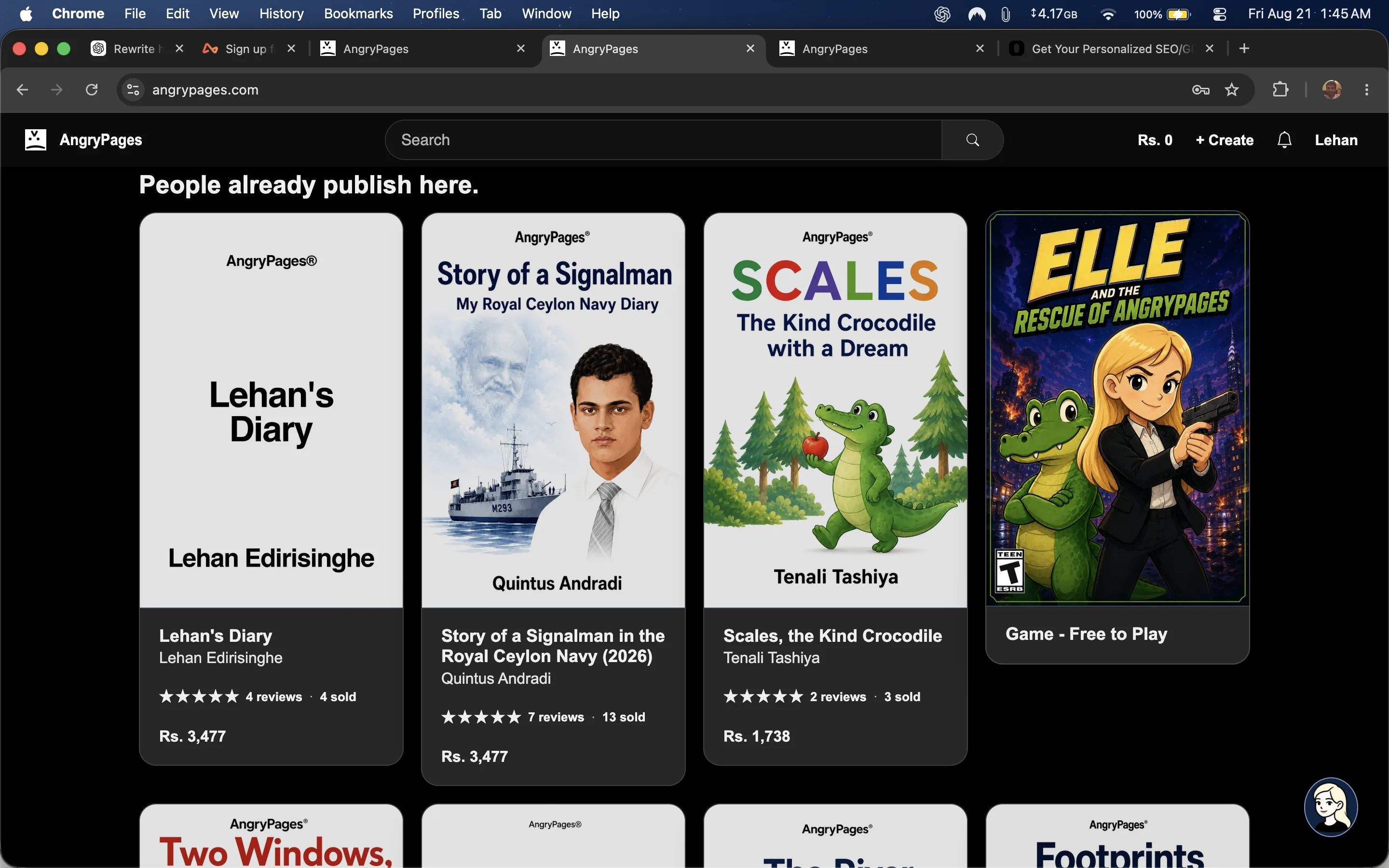Click author name Tenali Tashiya below title
The width and height of the screenshot is (1389, 868).
[x=771, y=658]
